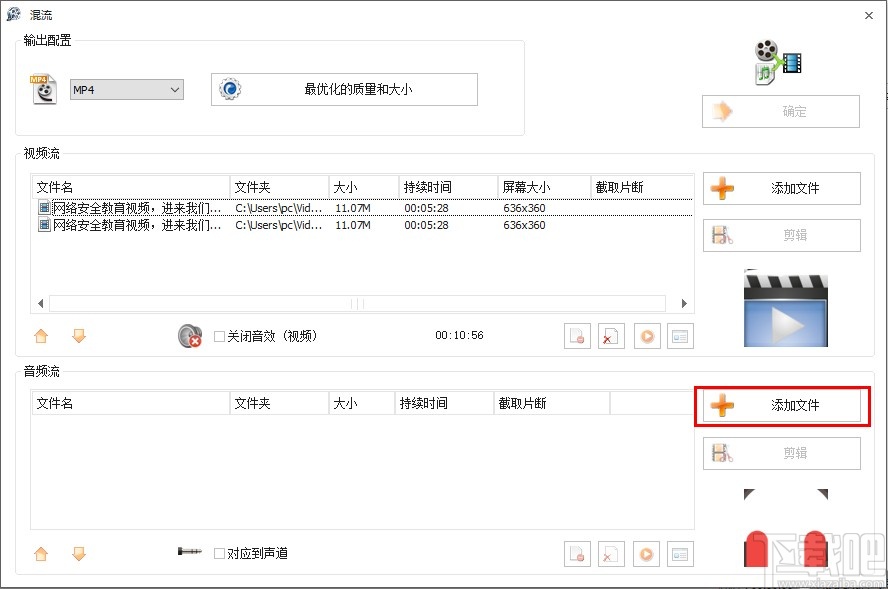Move selected audio stream item down
Image resolution: width=888 pixels, height=589 pixels.
click(79, 553)
